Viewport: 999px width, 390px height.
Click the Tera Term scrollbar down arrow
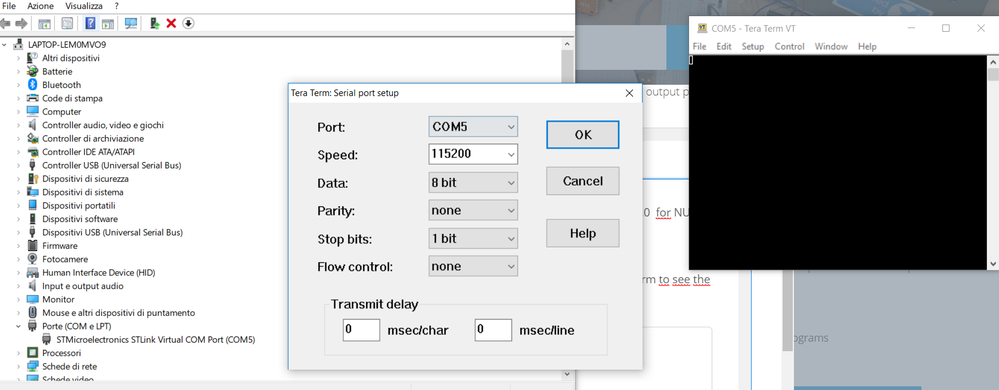pos(993,264)
